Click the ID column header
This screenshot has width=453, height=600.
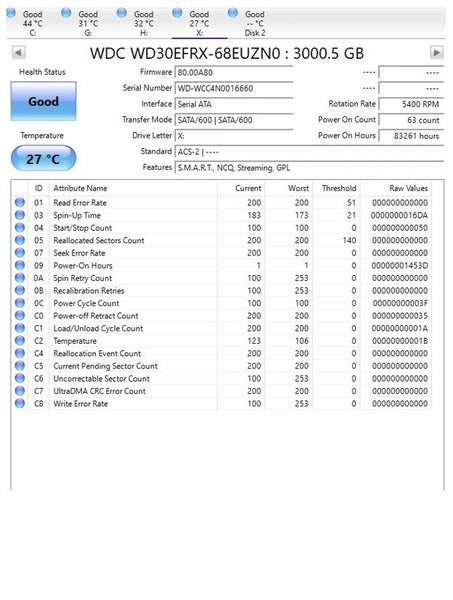pos(39,188)
